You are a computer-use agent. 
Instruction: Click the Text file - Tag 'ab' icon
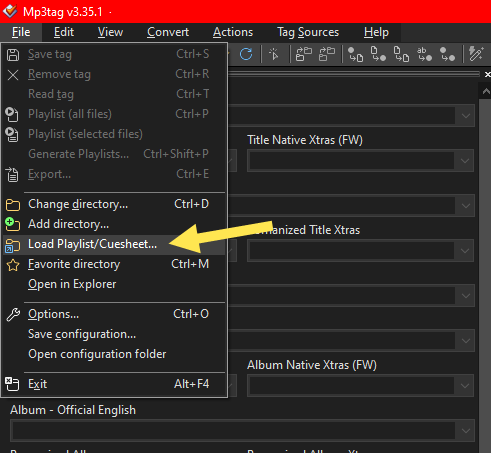(424, 54)
